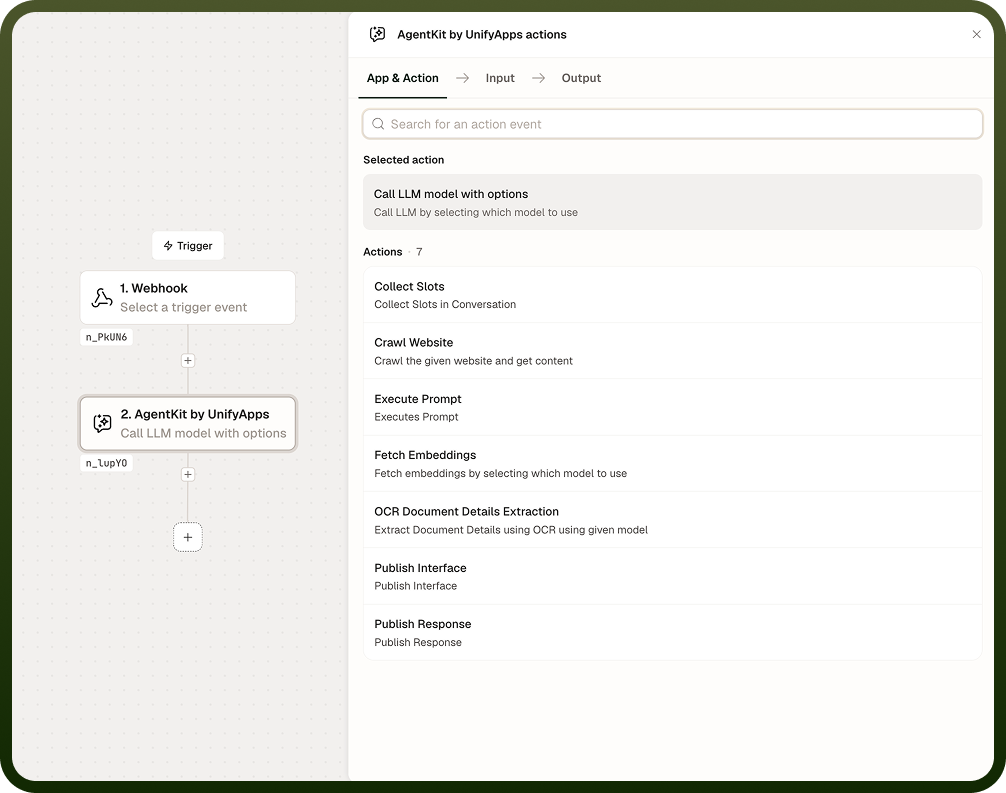Click the dashed plus button at workflow end

tap(187, 537)
